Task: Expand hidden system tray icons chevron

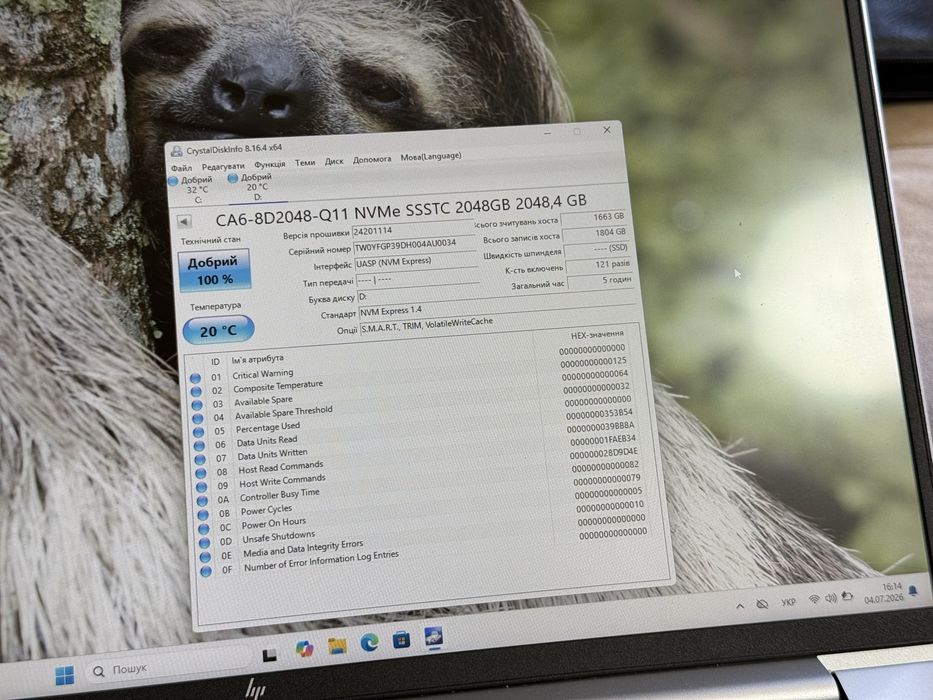Action: point(740,607)
